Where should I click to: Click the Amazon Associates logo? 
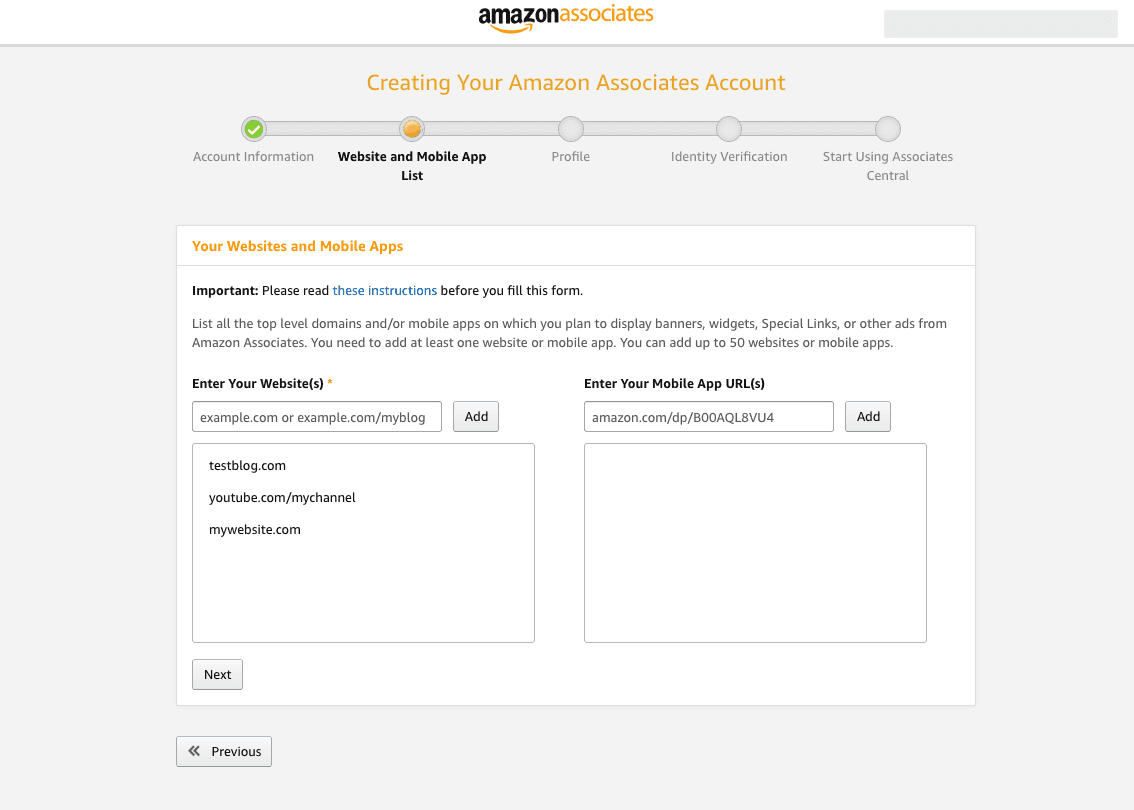click(x=566, y=18)
